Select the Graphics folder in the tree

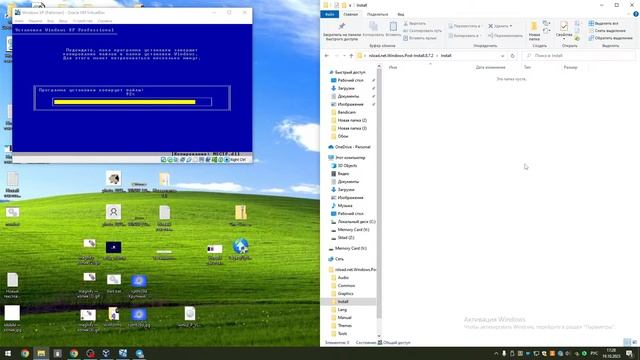point(345,293)
